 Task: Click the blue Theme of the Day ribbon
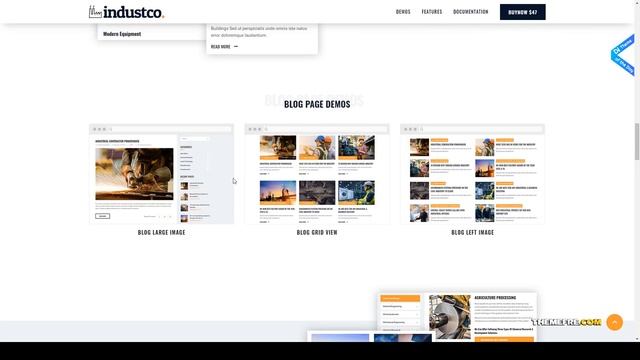pyautogui.click(x=623, y=55)
